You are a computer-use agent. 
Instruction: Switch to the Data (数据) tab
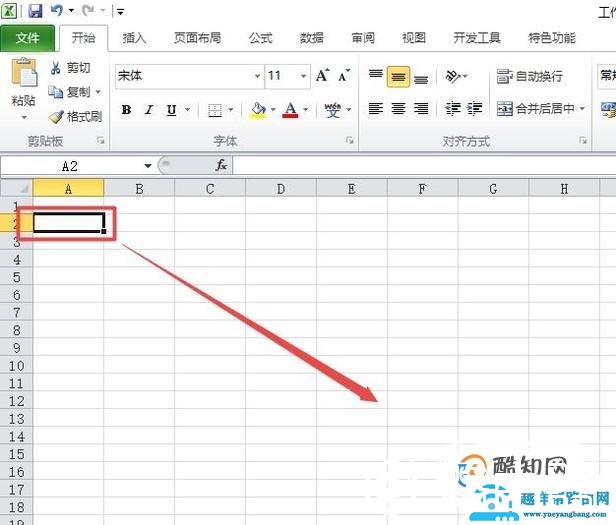[x=312, y=38]
